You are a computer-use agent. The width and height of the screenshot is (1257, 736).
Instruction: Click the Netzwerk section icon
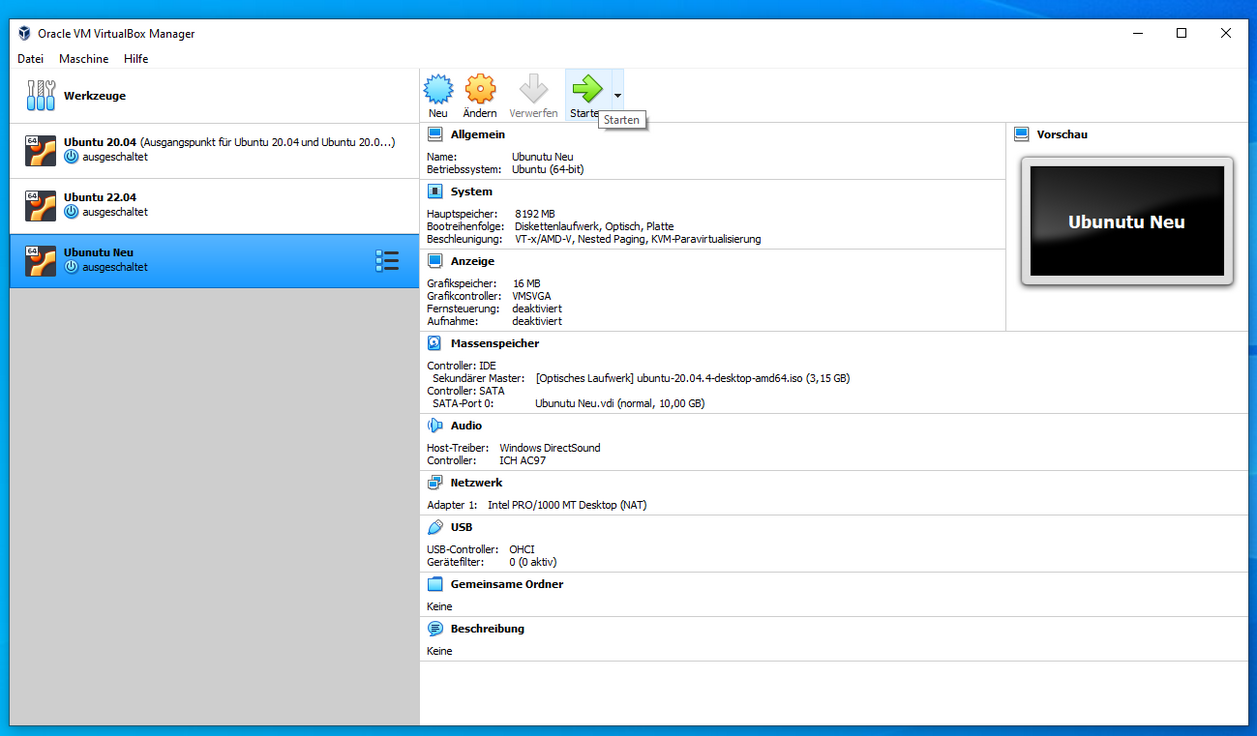pyautogui.click(x=435, y=482)
